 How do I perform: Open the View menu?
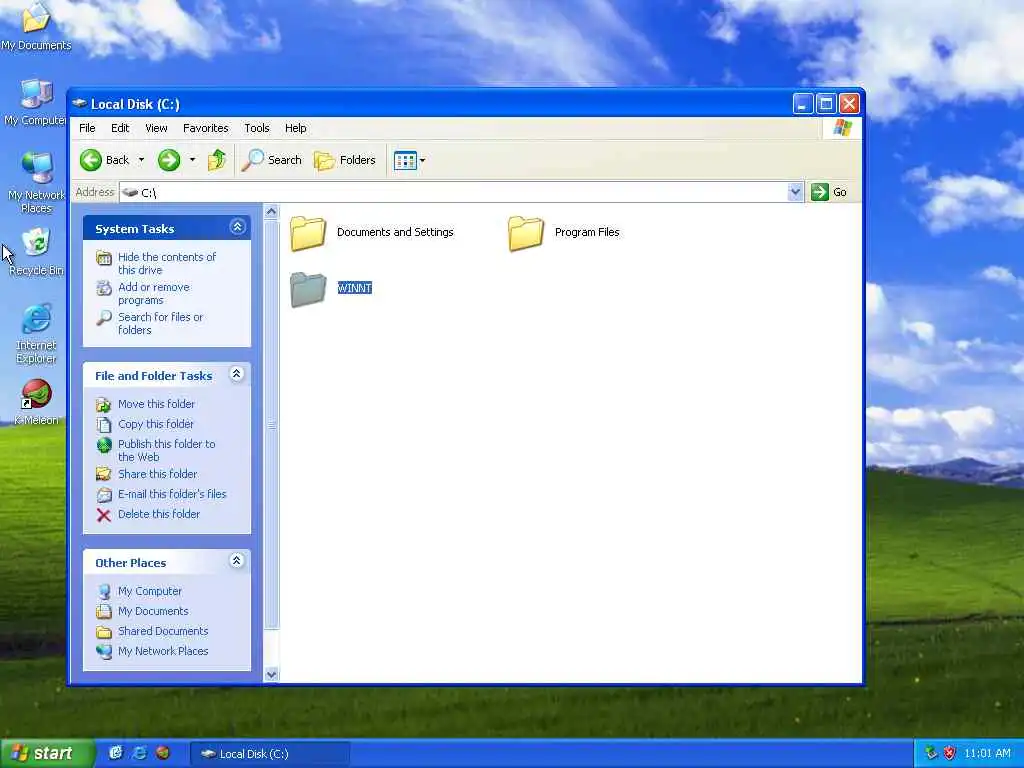[x=156, y=128]
